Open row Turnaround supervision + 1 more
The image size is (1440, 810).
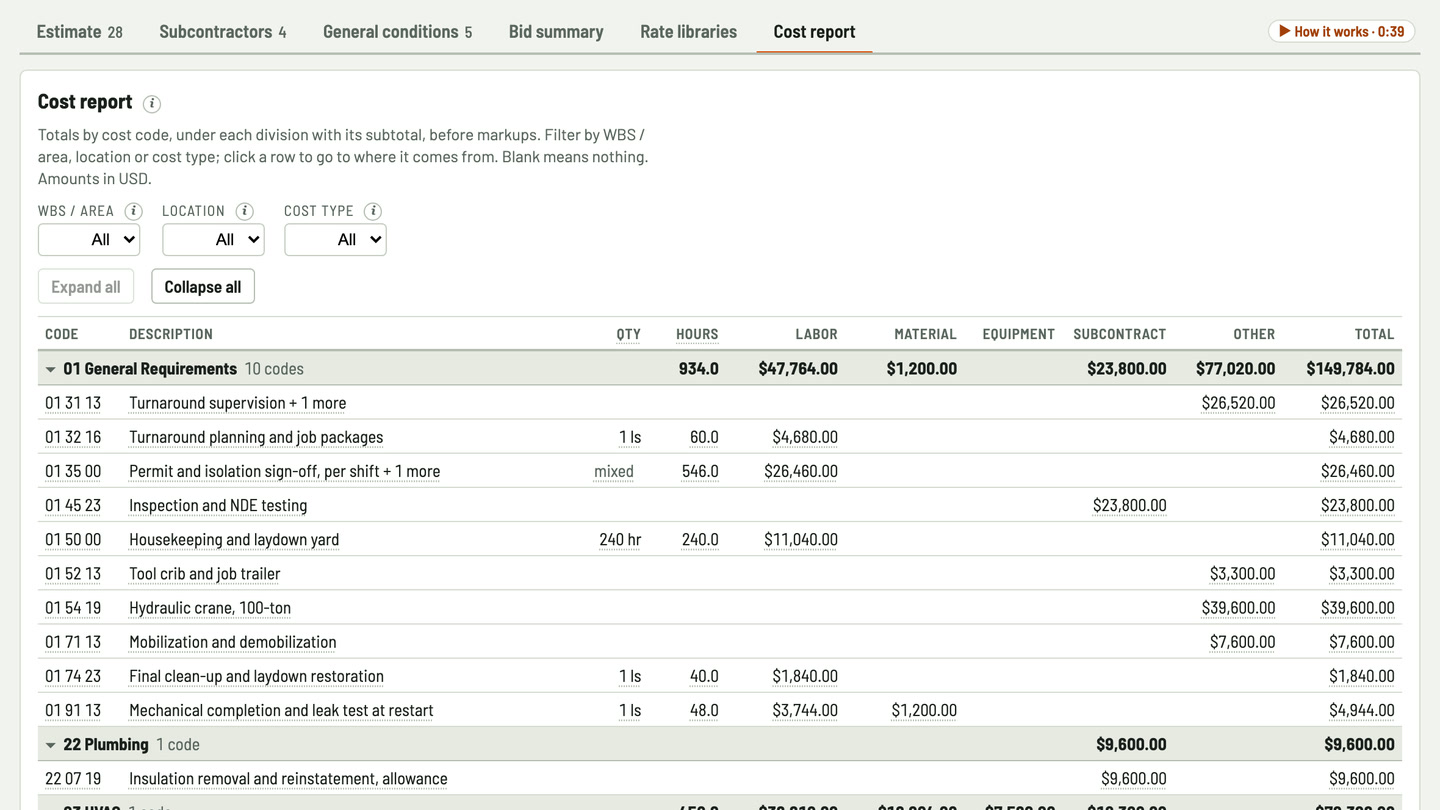click(720, 403)
